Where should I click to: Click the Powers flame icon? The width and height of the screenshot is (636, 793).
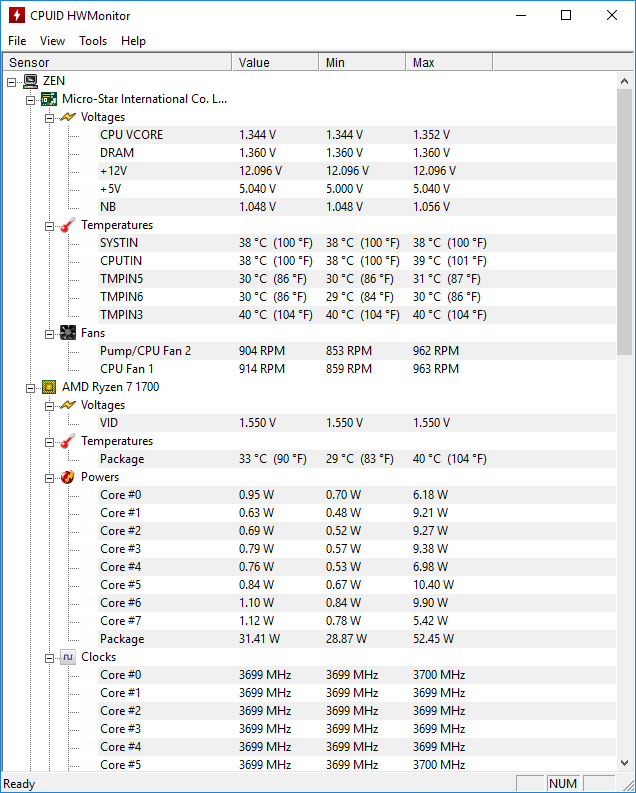point(68,477)
